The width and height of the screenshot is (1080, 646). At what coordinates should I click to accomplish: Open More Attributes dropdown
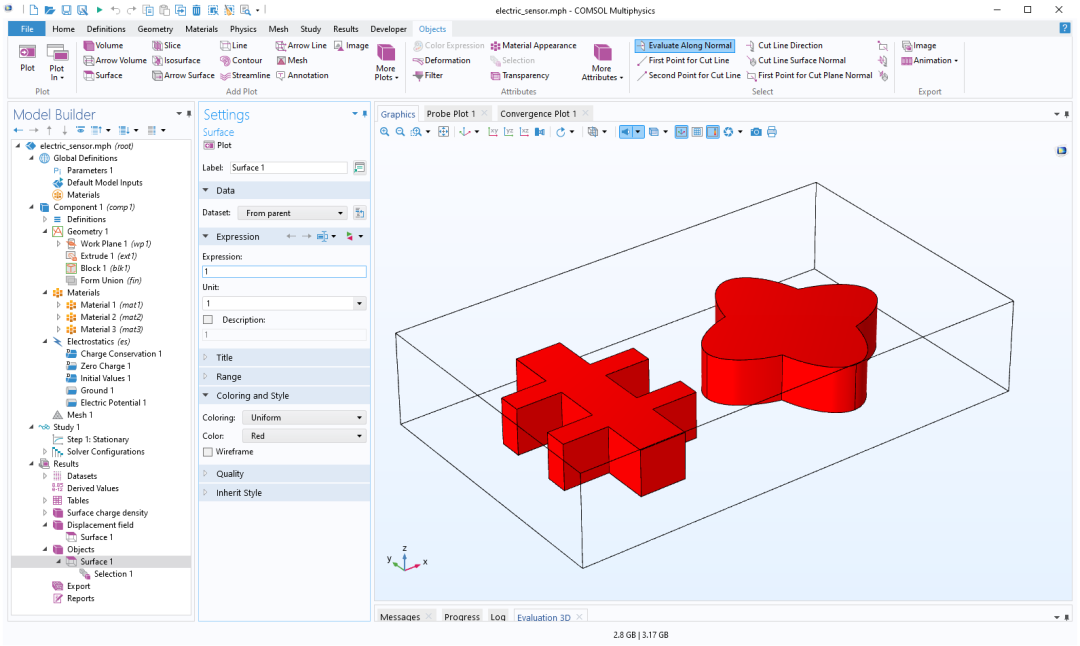602,63
